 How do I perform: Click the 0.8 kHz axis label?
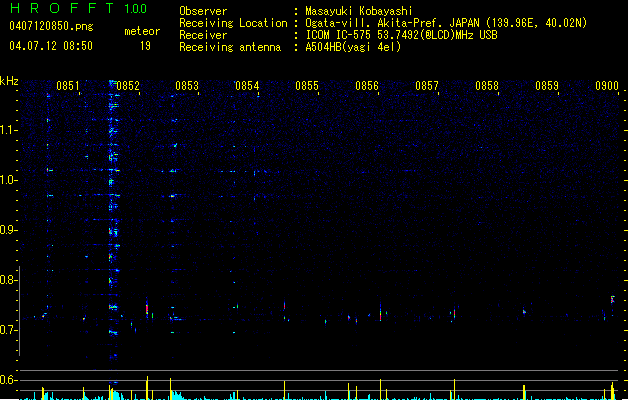9,280
